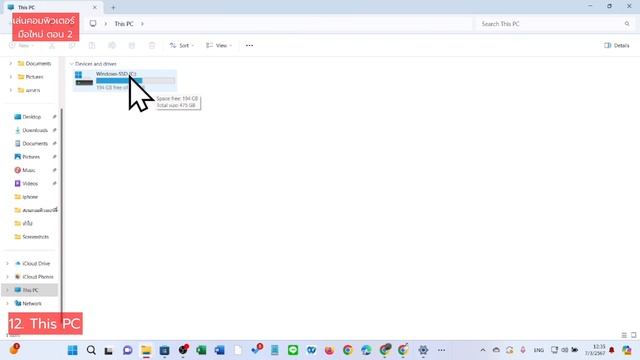Select the This PC window tab
This screenshot has width=640, height=360.
tap(52, 7)
